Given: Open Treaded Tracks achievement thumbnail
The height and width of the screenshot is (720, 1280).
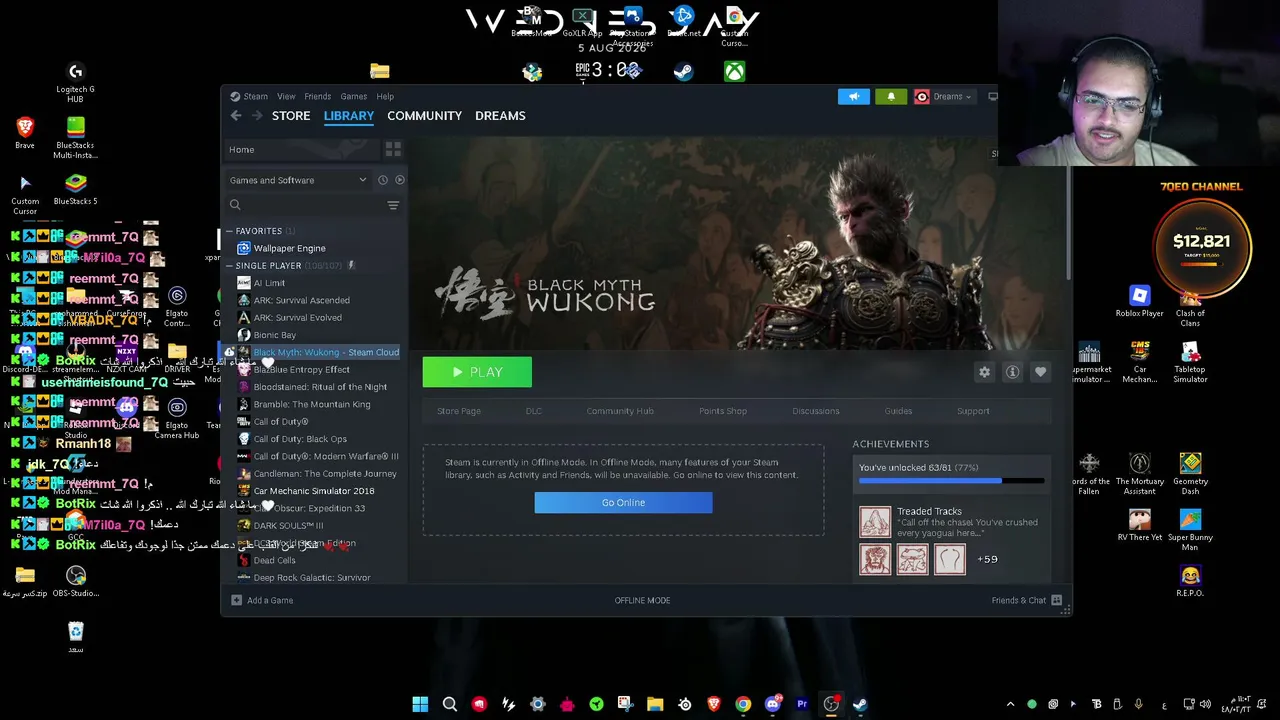Looking at the screenshot, I should point(875,522).
